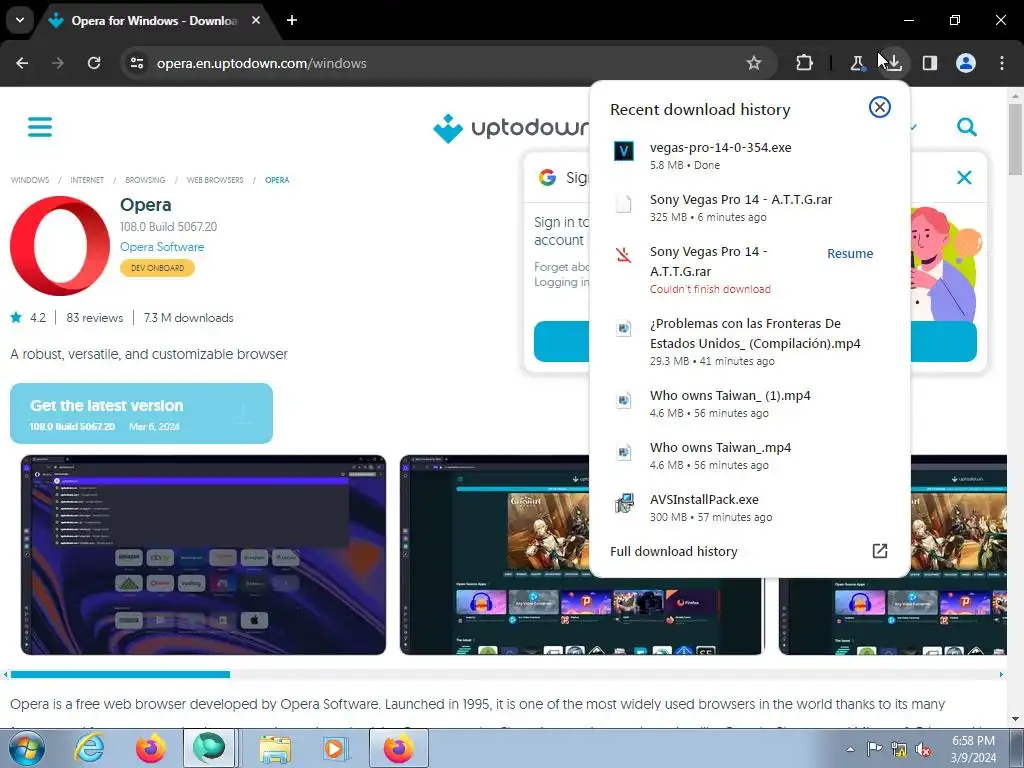The width and height of the screenshot is (1024, 768).
Task: Go to WINDOWS breadcrumb
Action: 29,180
